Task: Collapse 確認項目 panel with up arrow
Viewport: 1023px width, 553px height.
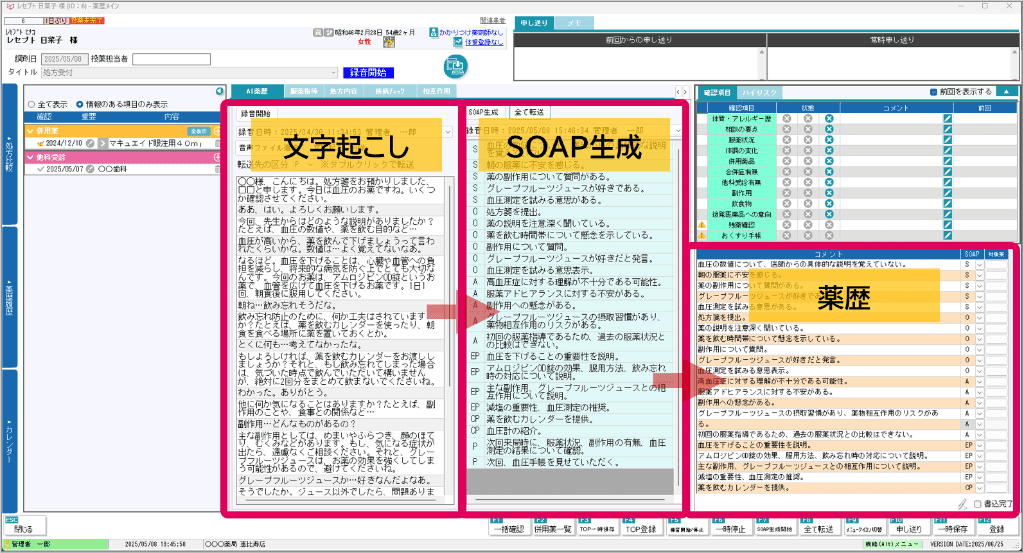Action: point(1006,92)
